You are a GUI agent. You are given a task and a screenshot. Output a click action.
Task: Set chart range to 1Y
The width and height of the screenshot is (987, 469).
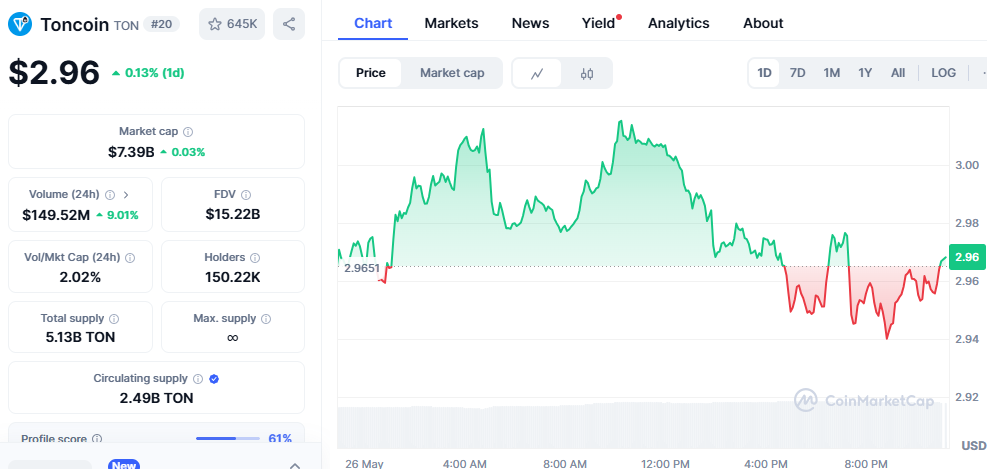point(865,73)
